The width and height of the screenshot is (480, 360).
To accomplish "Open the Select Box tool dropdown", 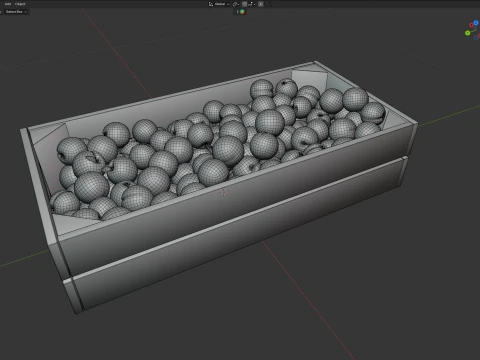I will 16,12.
